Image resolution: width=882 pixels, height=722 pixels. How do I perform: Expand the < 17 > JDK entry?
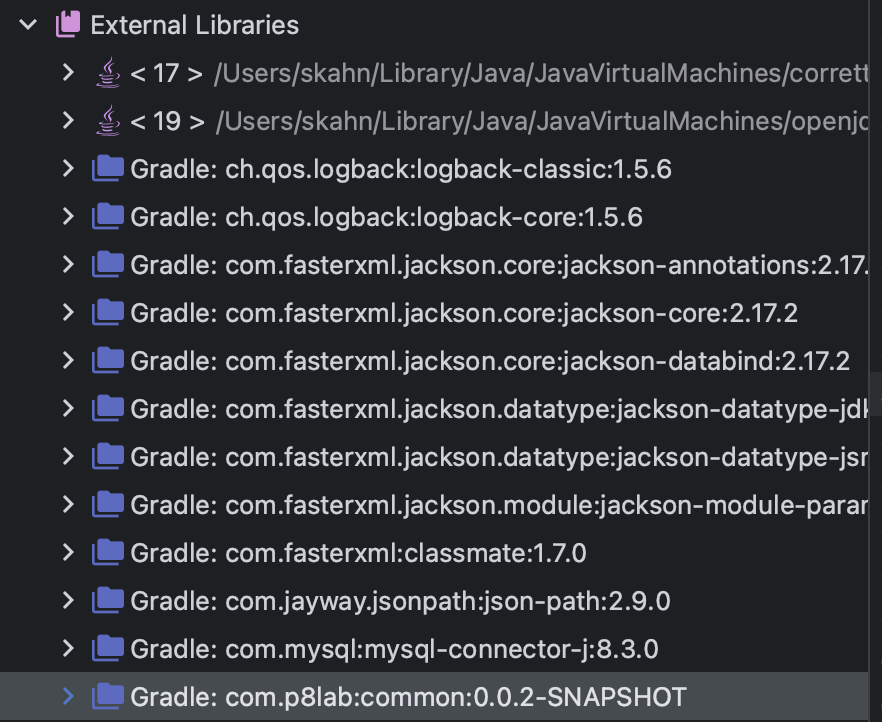68,73
